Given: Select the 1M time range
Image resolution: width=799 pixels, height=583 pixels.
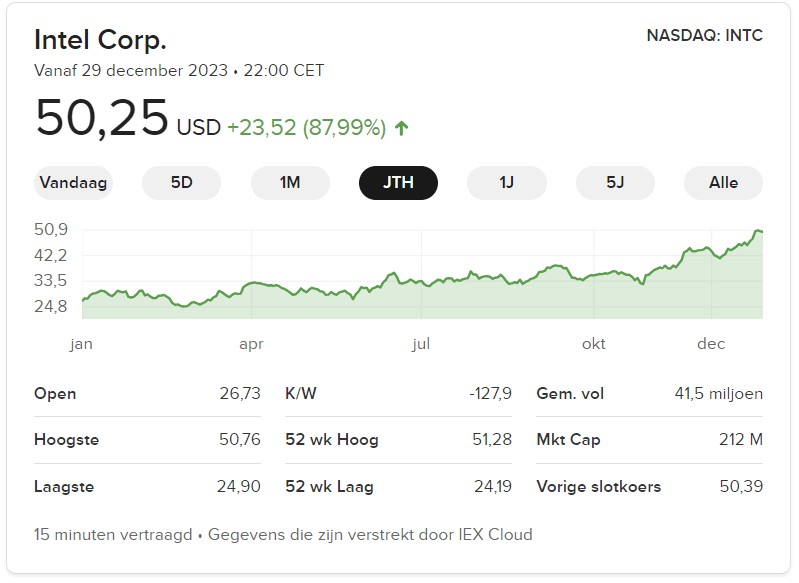Looking at the screenshot, I should (x=290, y=183).
